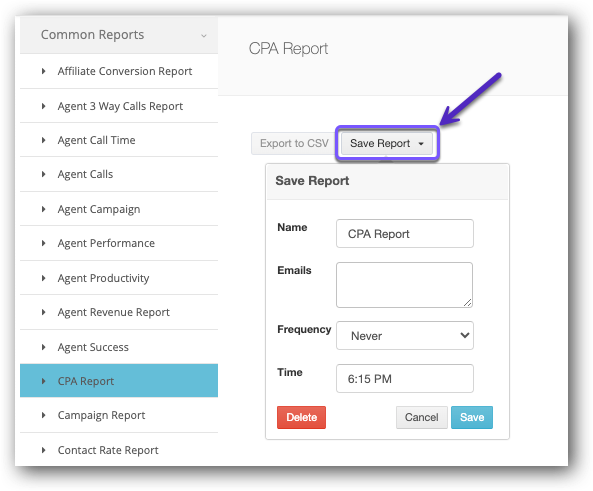Open Agent Revenue Report

pos(113,312)
